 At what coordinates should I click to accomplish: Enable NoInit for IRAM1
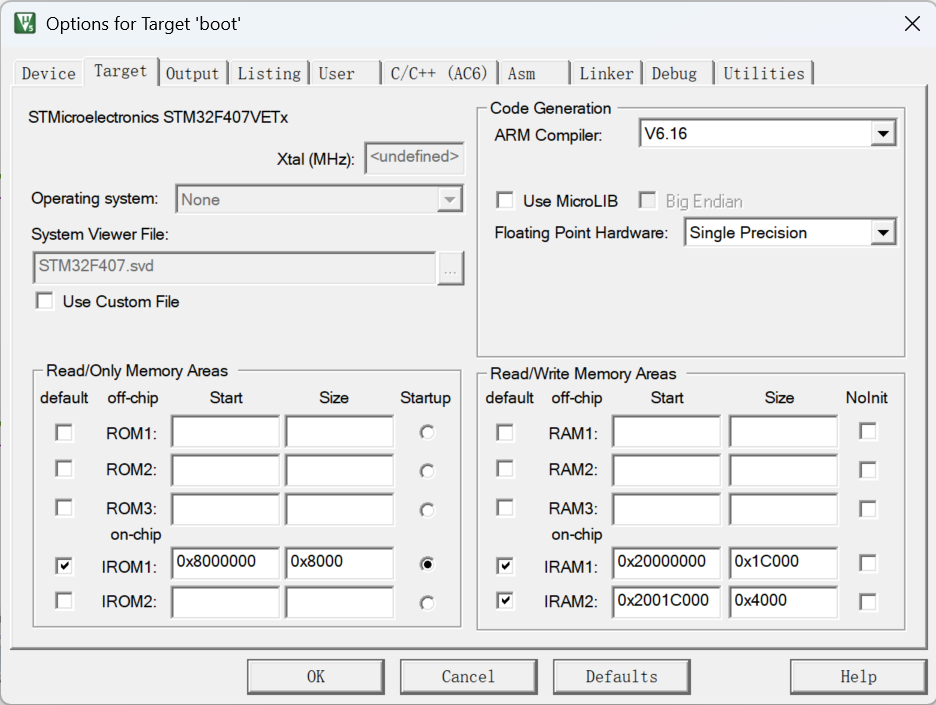[868, 563]
